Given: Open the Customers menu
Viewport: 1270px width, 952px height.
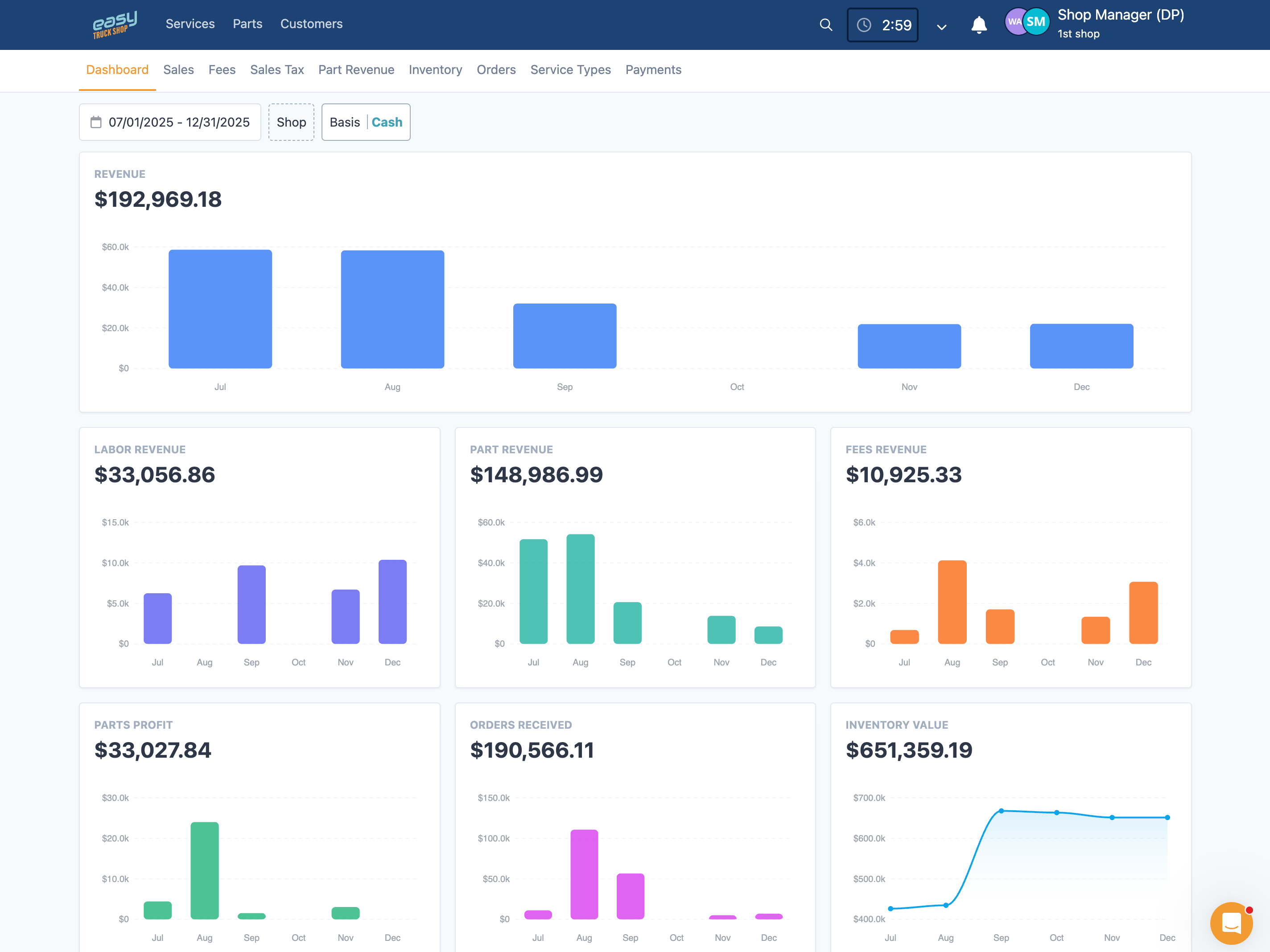Looking at the screenshot, I should click(311, 24).
